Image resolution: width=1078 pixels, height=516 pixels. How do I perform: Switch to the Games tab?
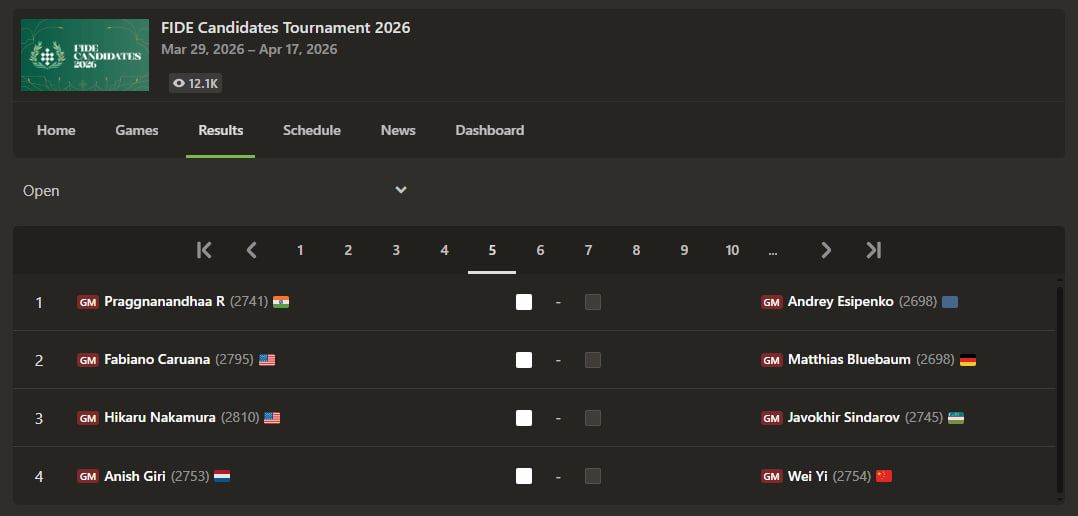click(x=137, y=130)
